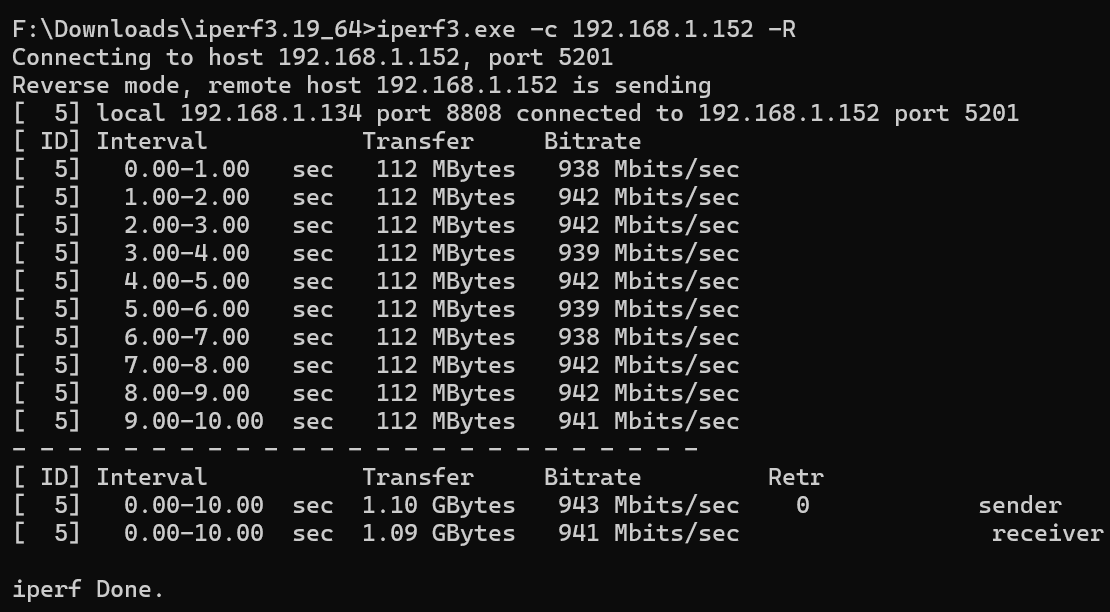Click the -R flag in the command
Image resolution: width=1110 pixels, height=612 pixels.
click(782, 29)
